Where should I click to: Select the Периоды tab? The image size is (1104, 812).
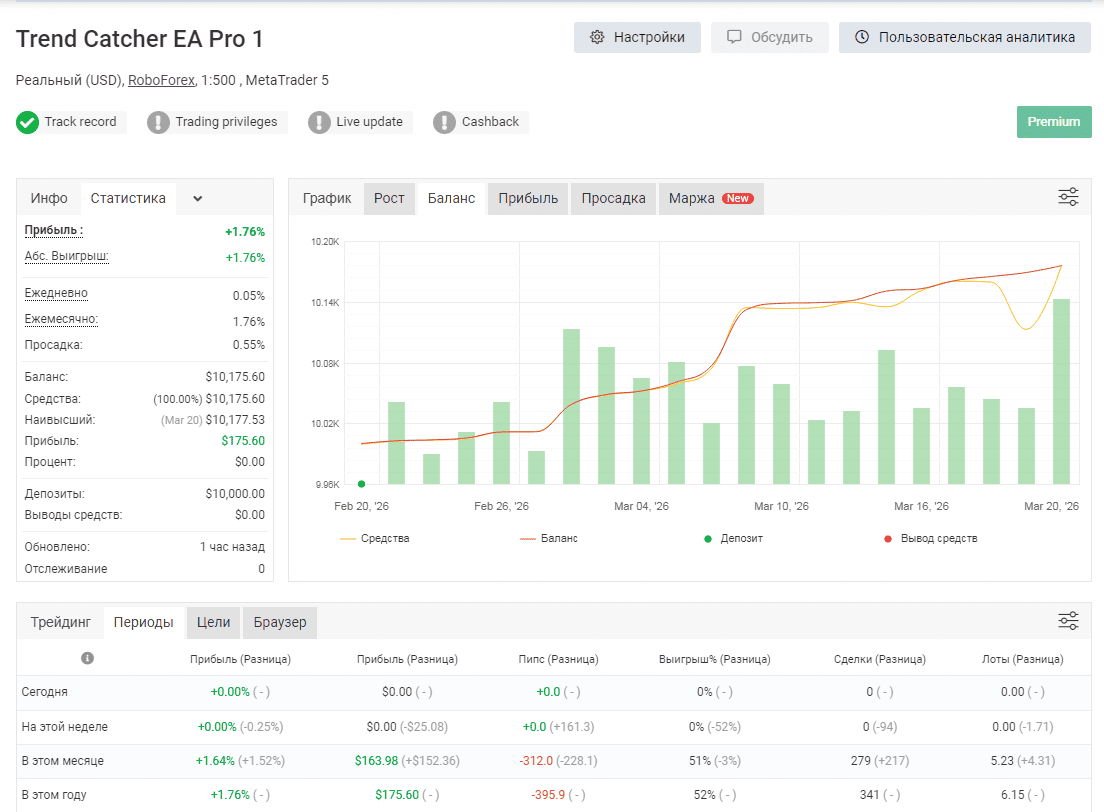pos(144,623)
